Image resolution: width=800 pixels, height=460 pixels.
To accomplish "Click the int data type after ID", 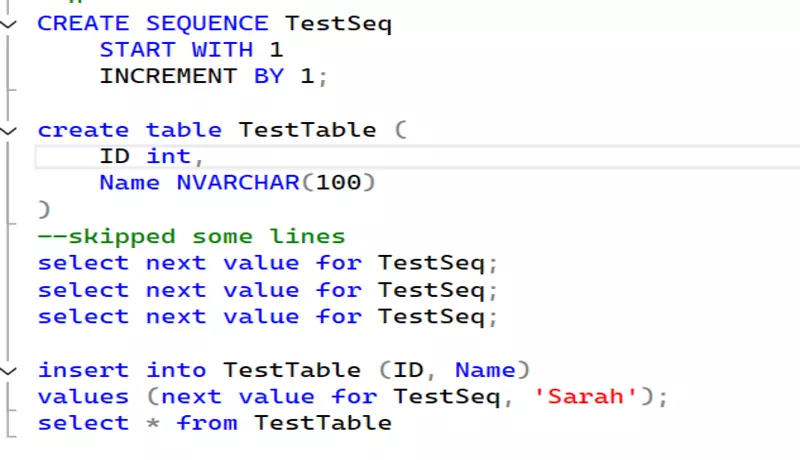I will (168, 156).
